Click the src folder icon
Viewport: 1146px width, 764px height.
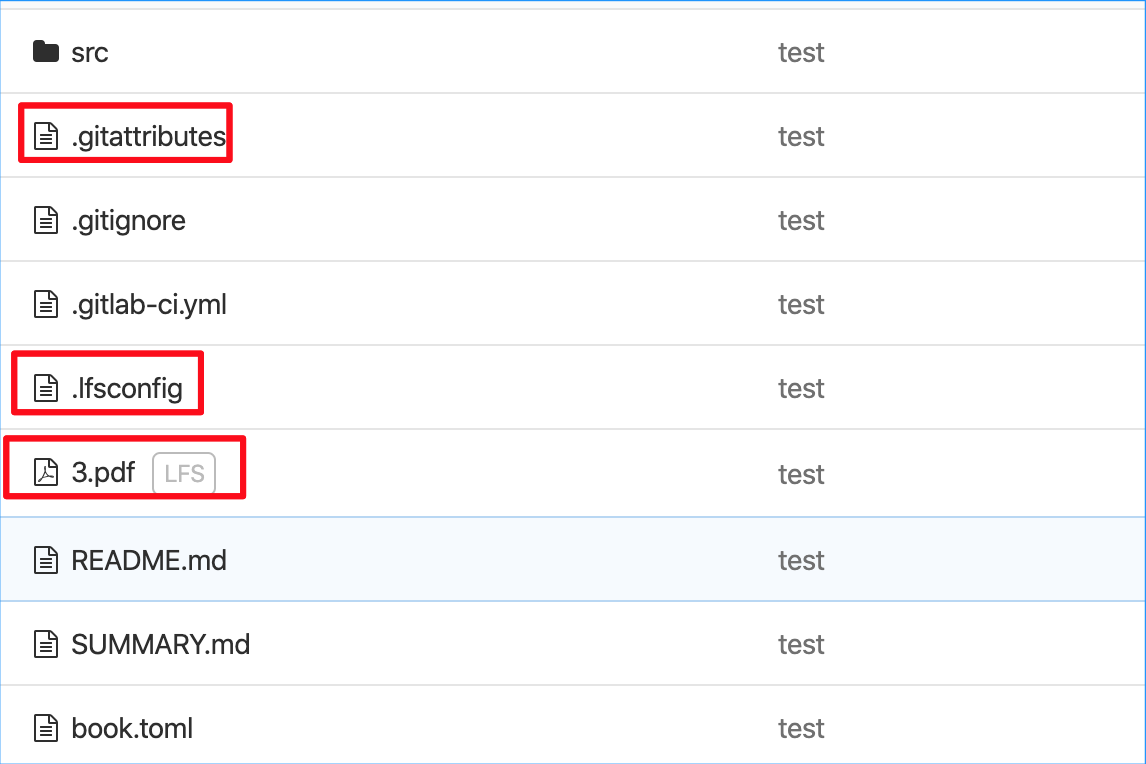click(x=46, y=52)
